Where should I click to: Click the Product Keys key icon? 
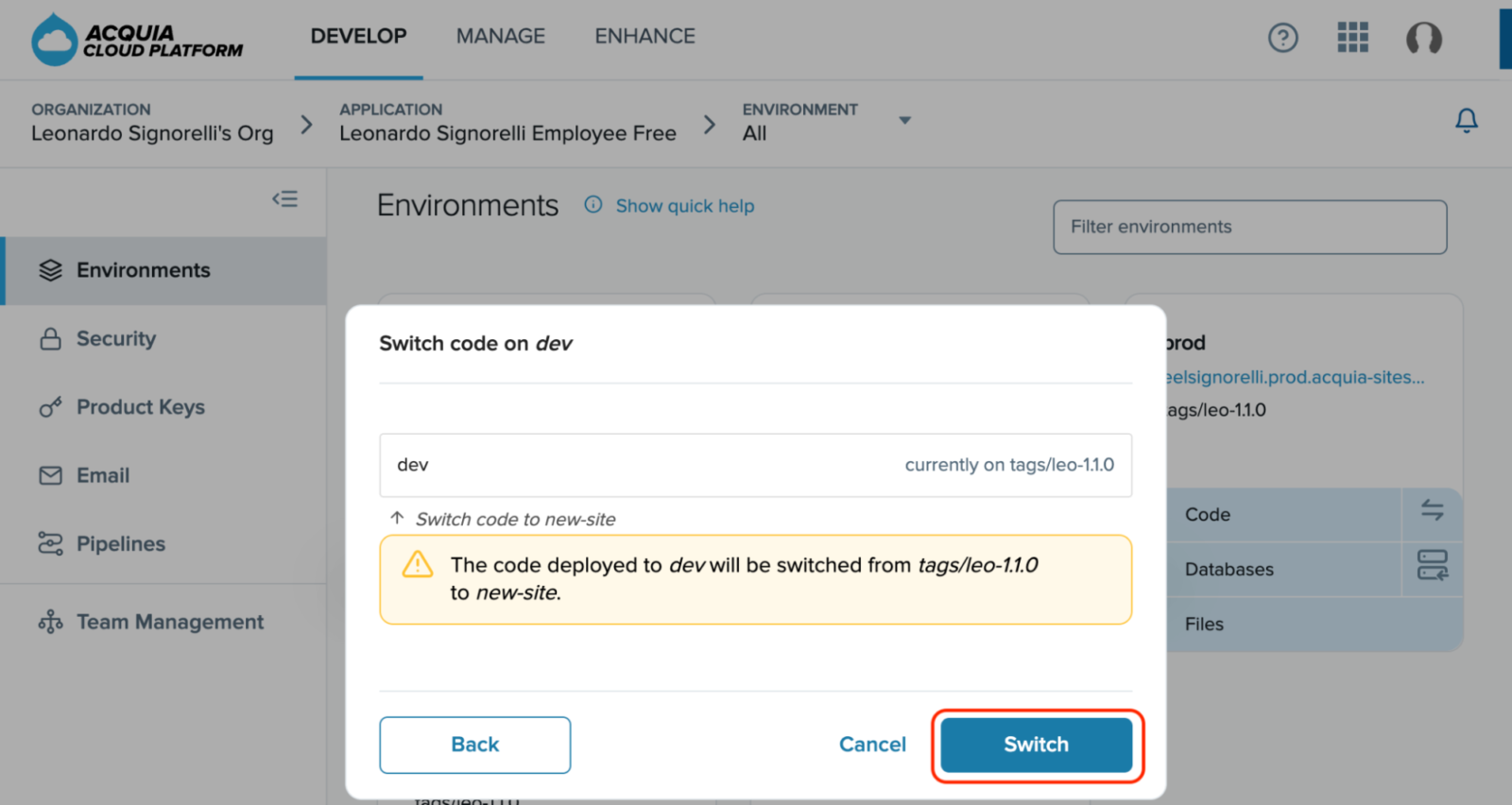[x=49, y=407]
